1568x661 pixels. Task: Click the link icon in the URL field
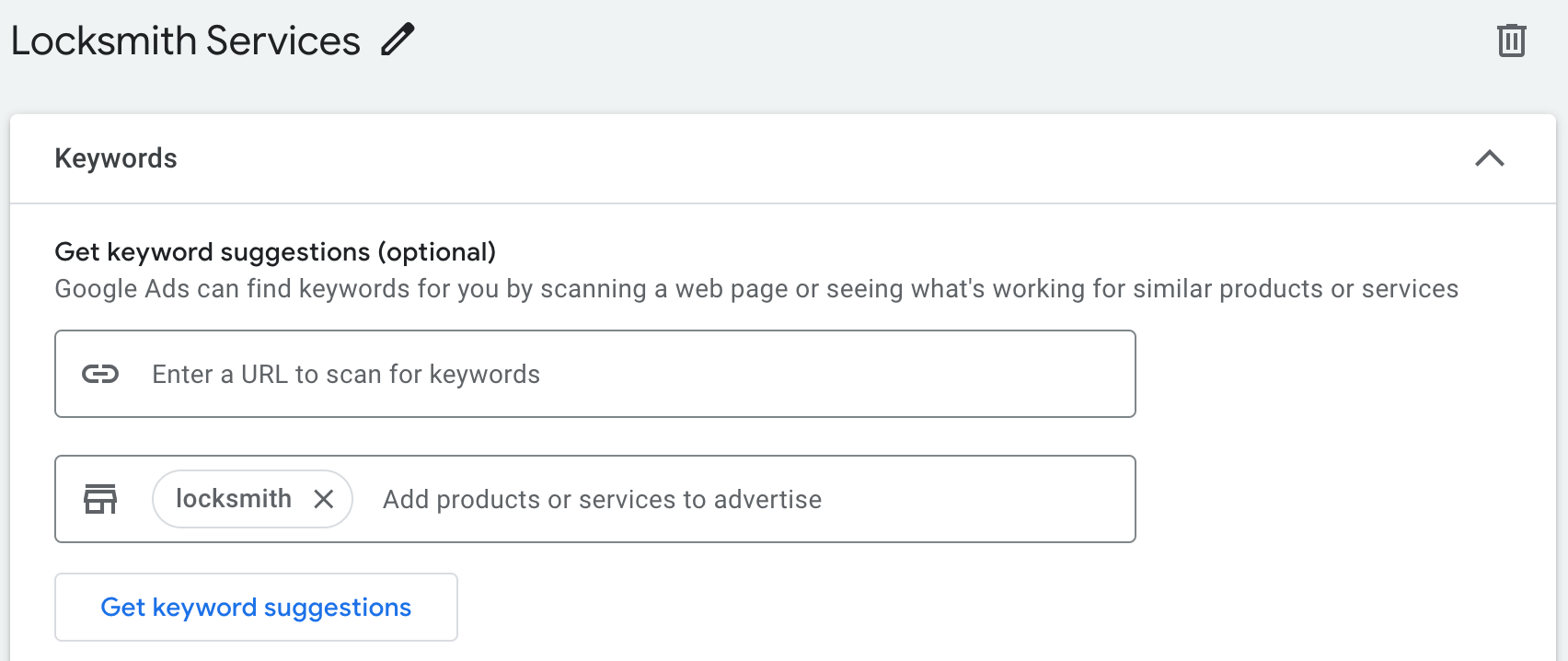tap(100, 374)
